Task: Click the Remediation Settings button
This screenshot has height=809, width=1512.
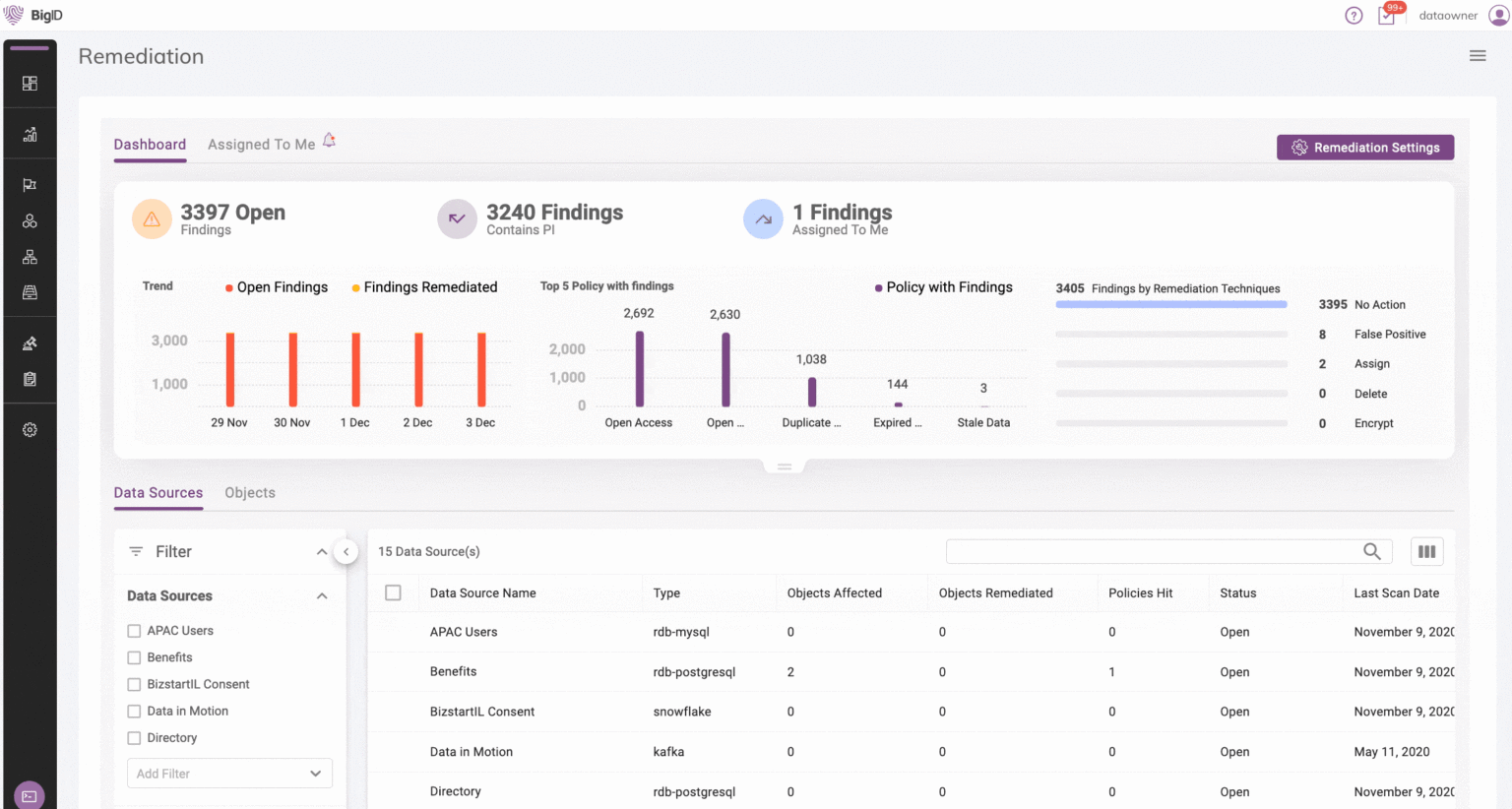Action: coord(1364,148)
